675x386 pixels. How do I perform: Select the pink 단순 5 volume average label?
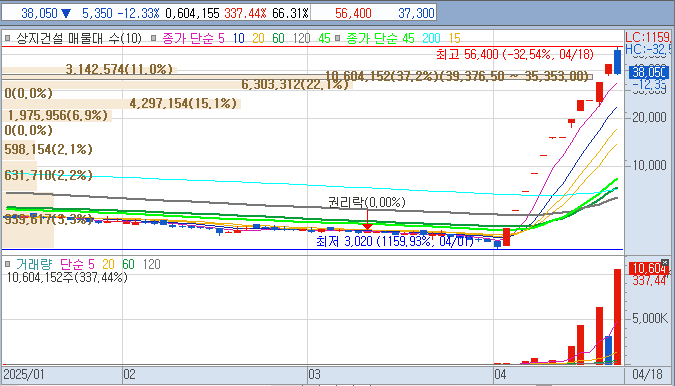pos(77,264)
